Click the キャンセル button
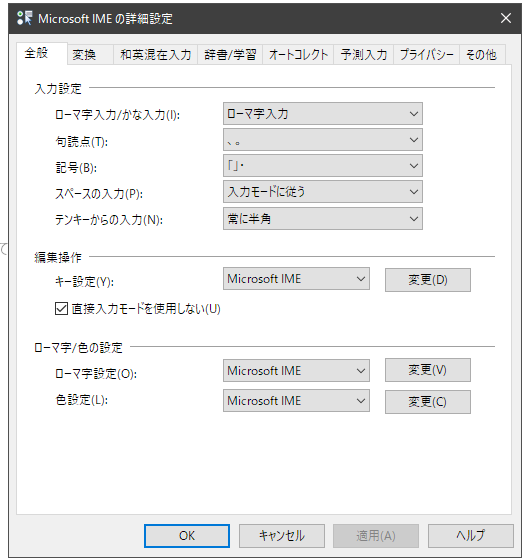Screen dimensions: 531x559 282,536
